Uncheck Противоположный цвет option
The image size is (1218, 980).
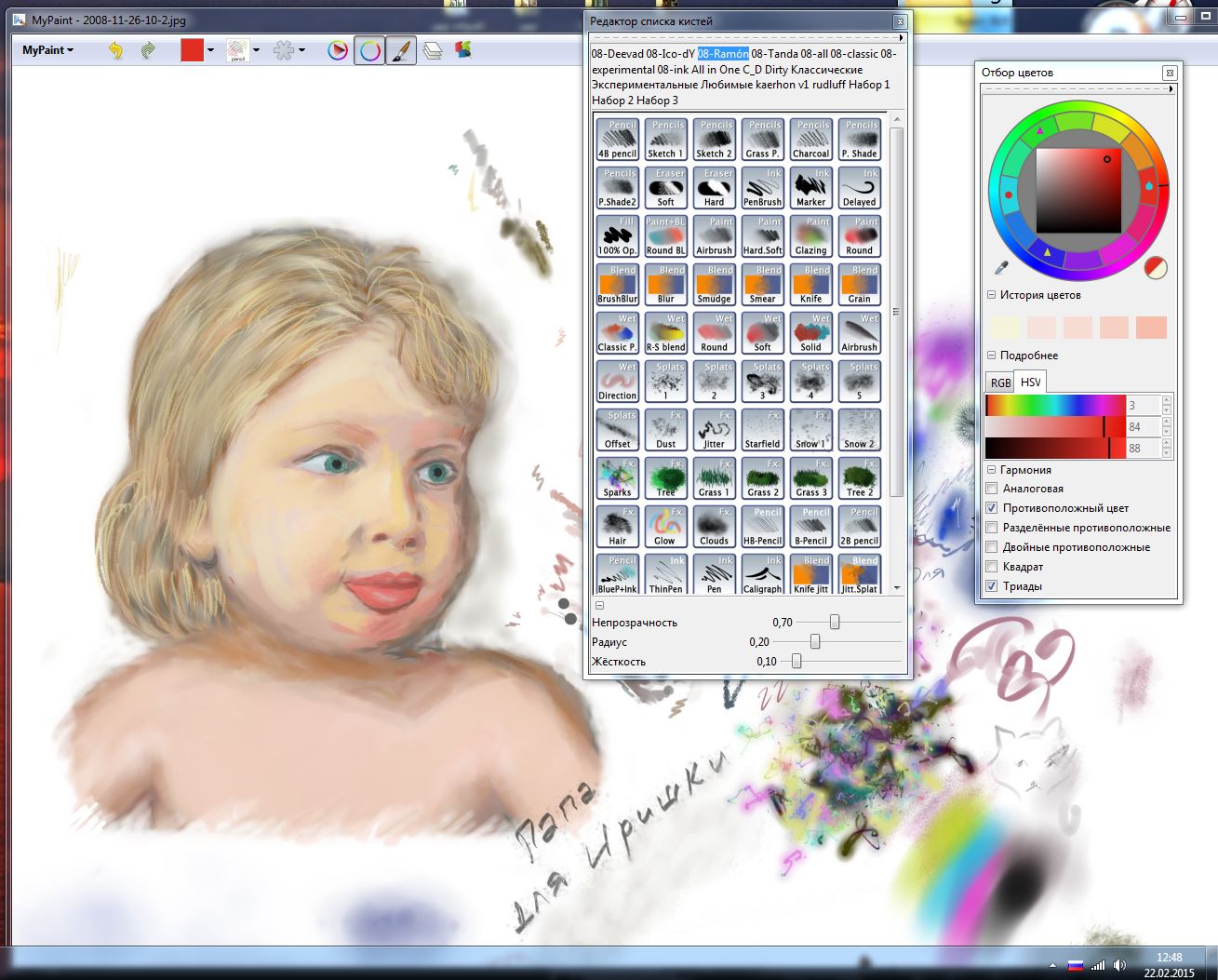click(x=992, y=508)
